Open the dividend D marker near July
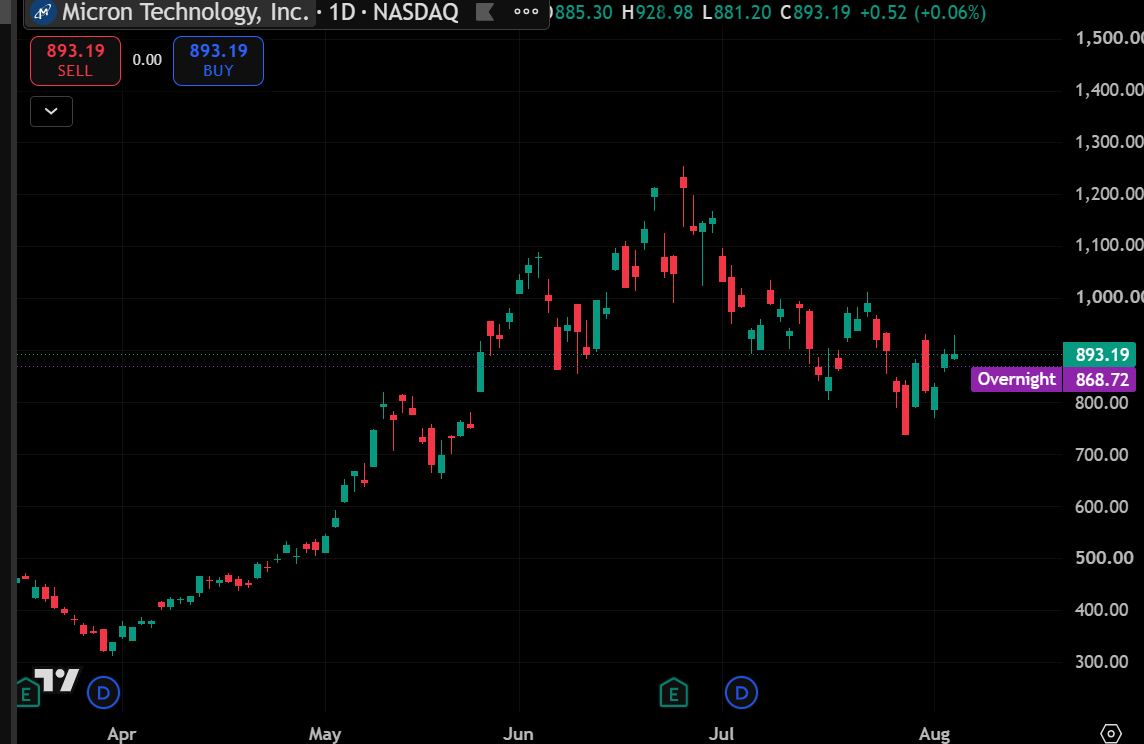 (741, 693)
